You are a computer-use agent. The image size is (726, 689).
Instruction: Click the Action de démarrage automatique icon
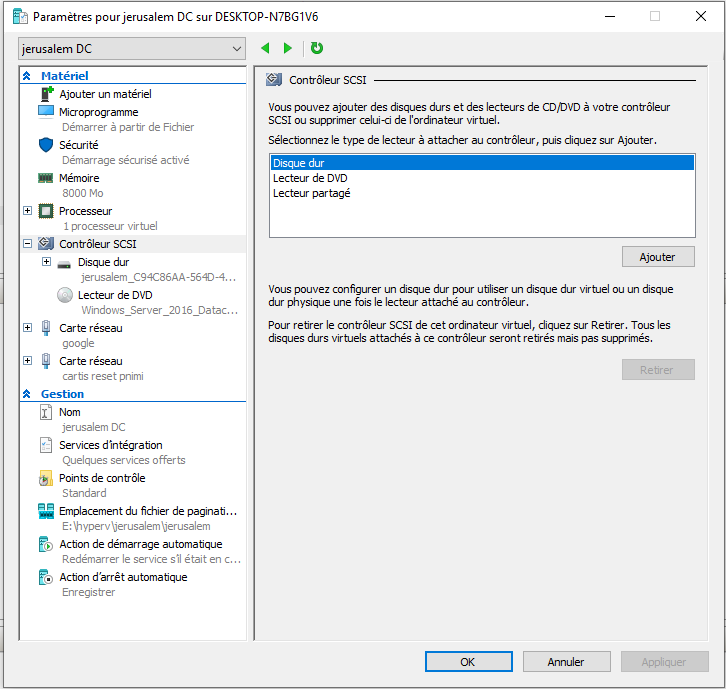(x=46, y=545)
